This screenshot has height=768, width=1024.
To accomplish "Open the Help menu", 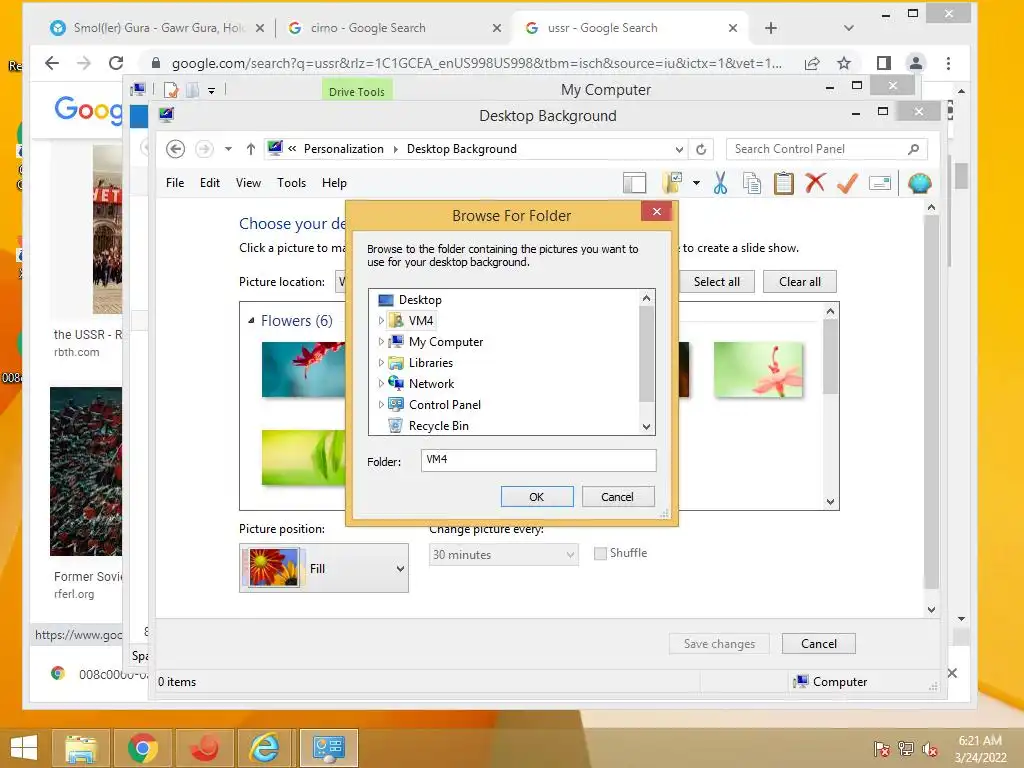I will pyautogui.click(x=334, y=183).
